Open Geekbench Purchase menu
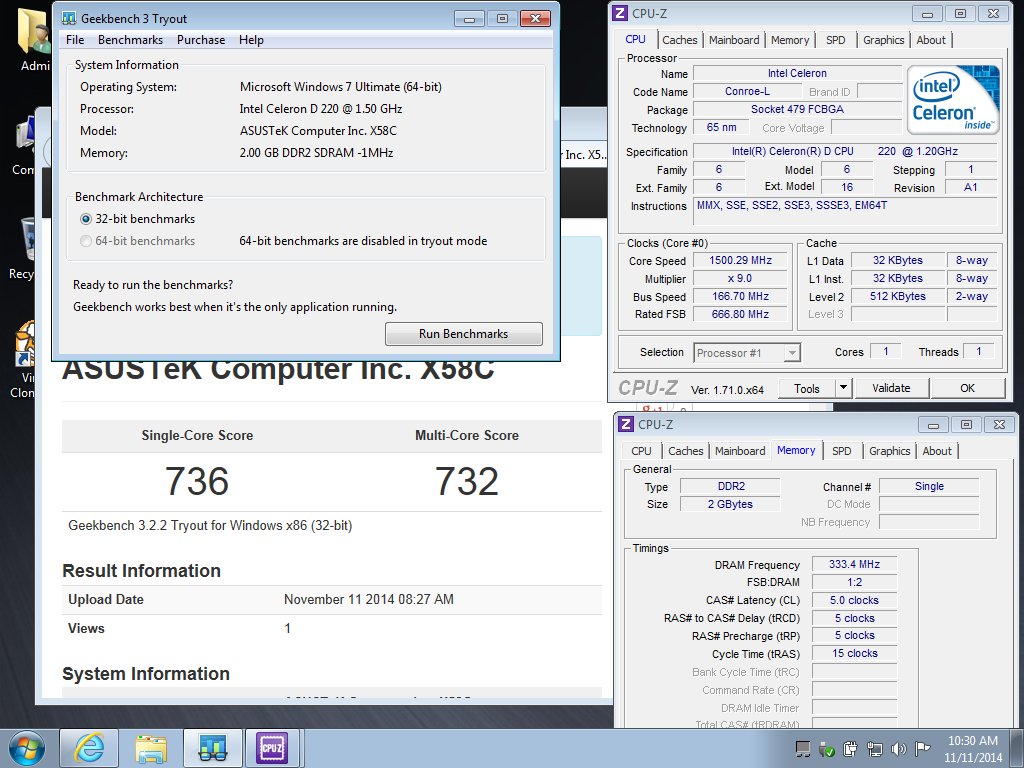Viewport: 1024px width, 768px height. tap(201, 40)
